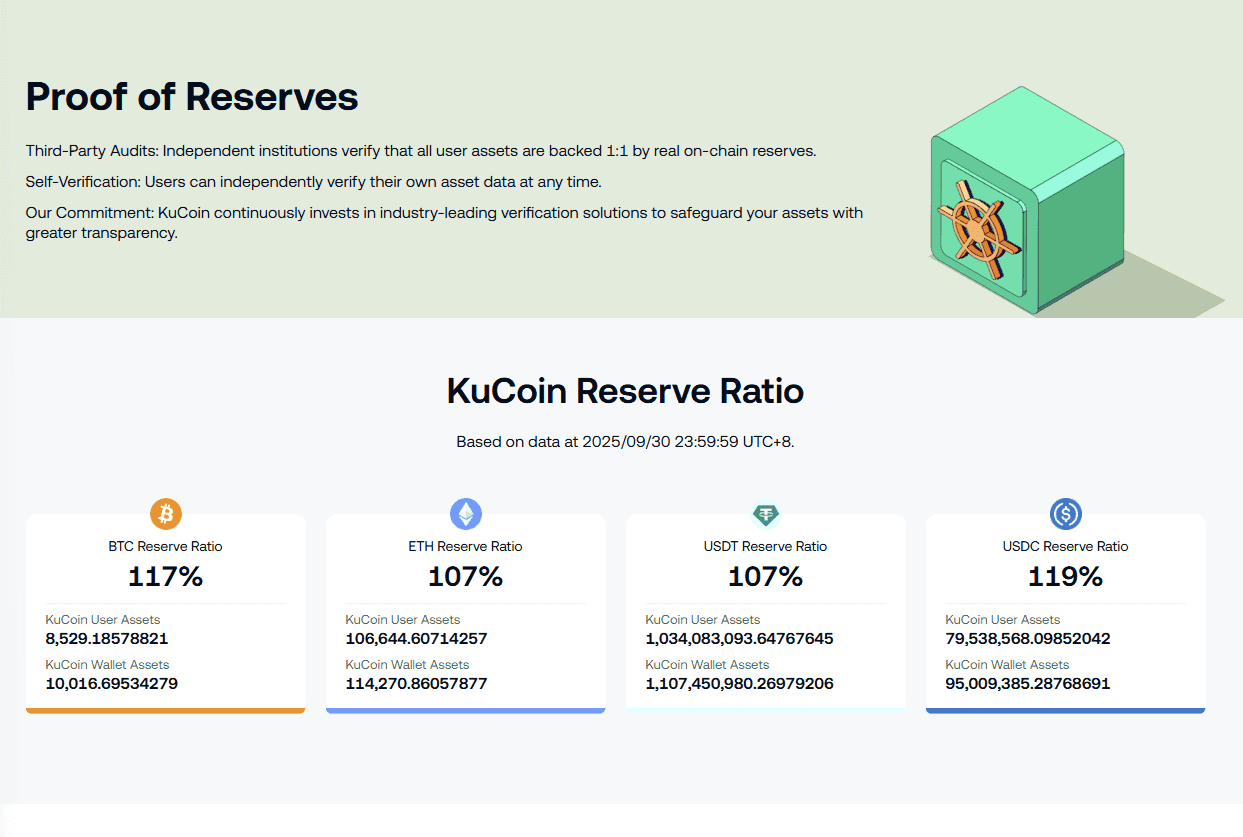Click the USDT Reserve Ratio label
Image resolution: width=1243 pixels, height=837 pixels.
pos(766,546)
